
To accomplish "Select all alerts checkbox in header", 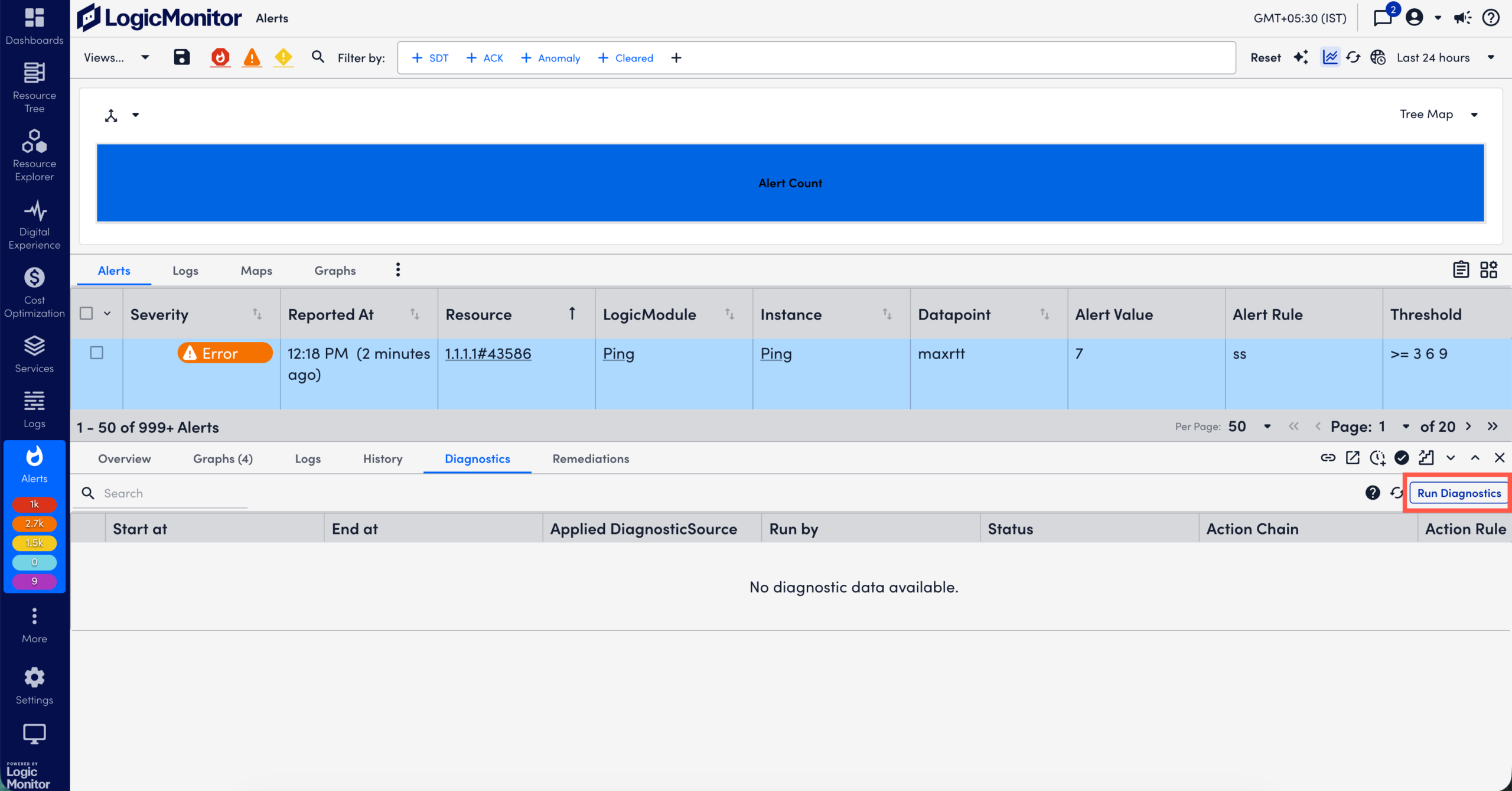I will (86, 313).
